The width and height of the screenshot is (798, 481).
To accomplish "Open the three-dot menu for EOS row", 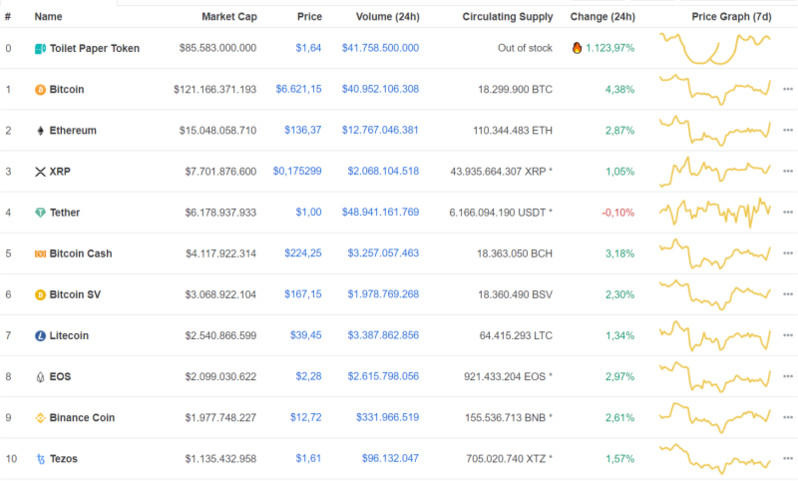I will tap(787, 376).
